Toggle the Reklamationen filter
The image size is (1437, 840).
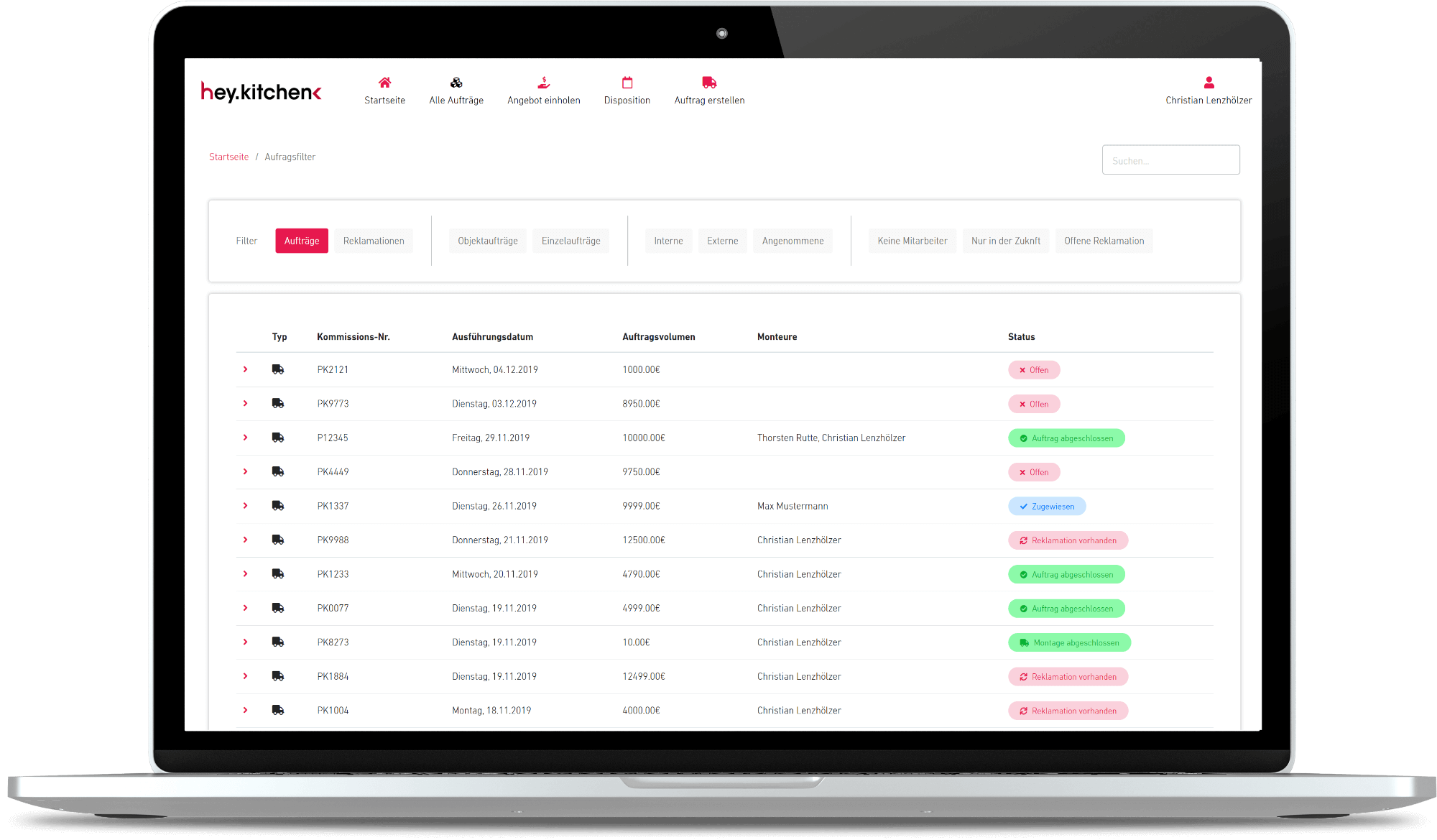point(374,241)
